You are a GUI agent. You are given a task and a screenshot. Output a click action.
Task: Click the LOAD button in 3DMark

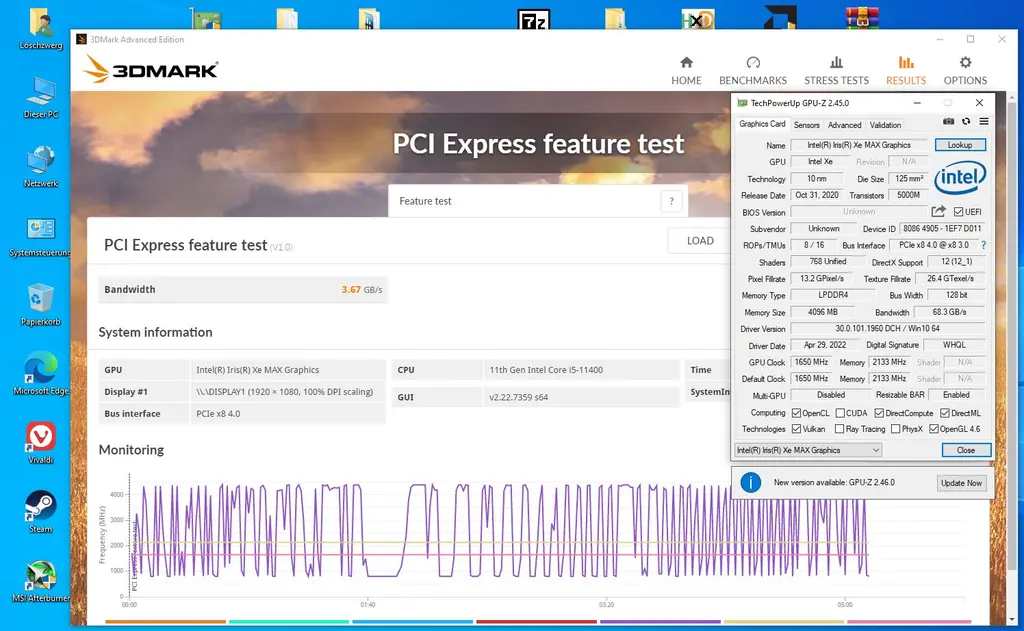[700, 241]
